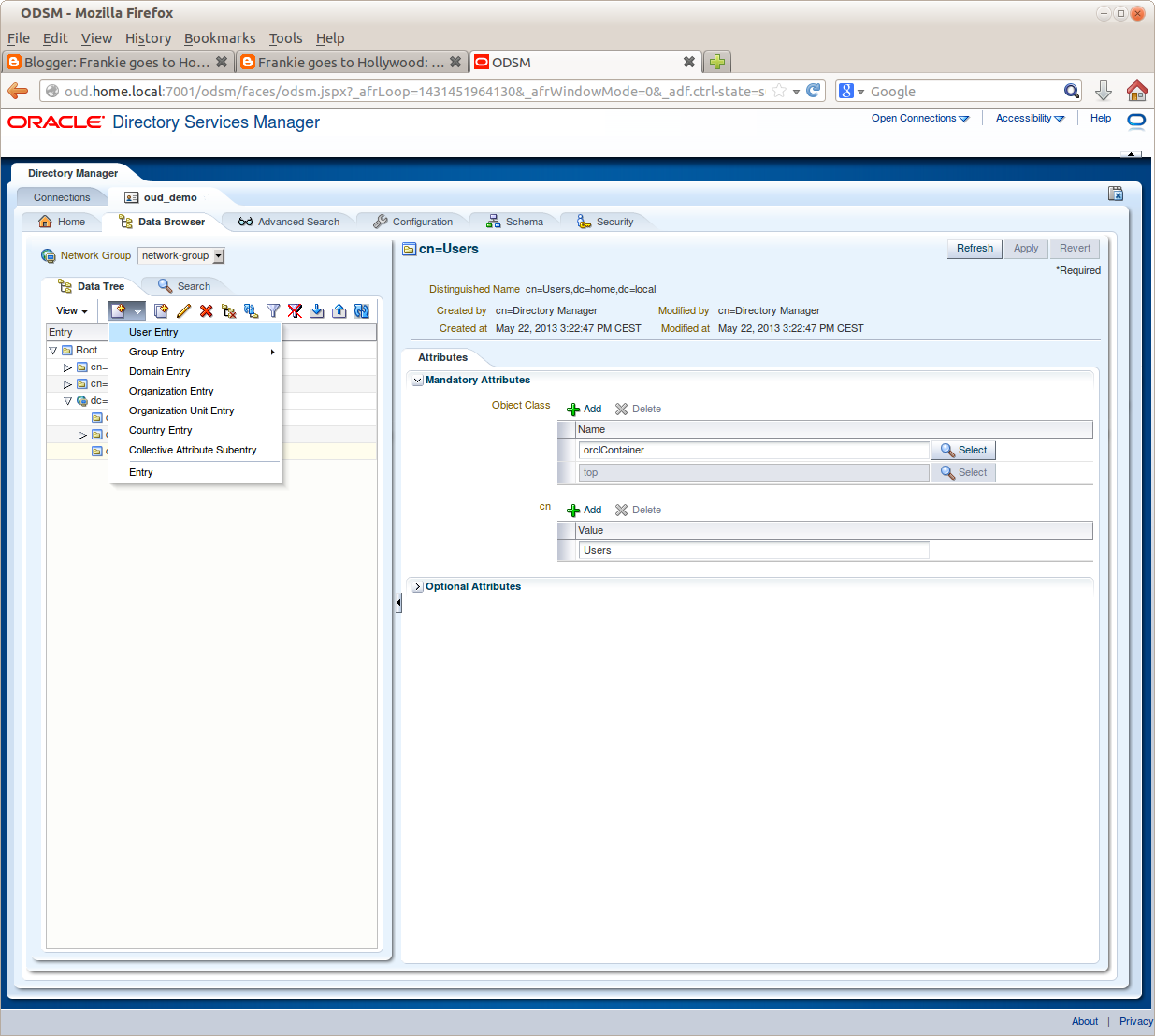Click the Delete subtree icon
This screenshot has width=1155, height=1036.
(x=228, y=311)
